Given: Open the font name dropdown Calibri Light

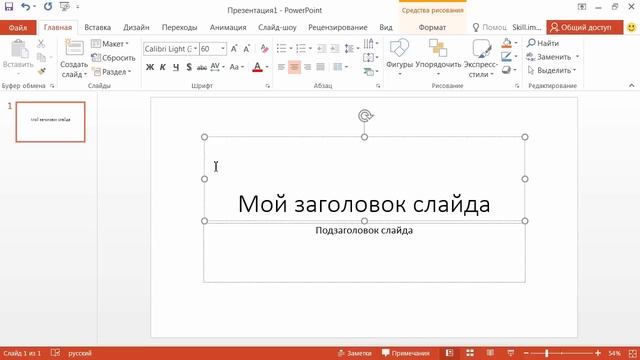Looking at the screenshot, I should [x=195, y=49].
